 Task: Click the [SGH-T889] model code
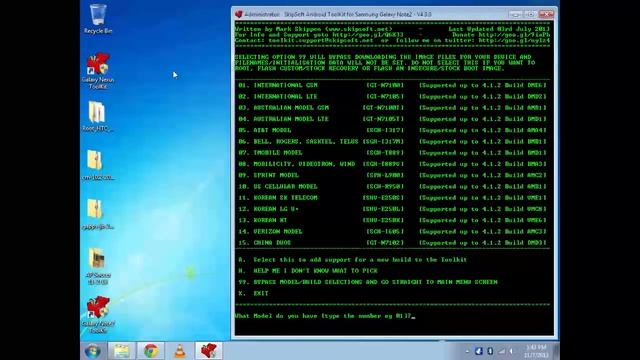coord(385,153)
